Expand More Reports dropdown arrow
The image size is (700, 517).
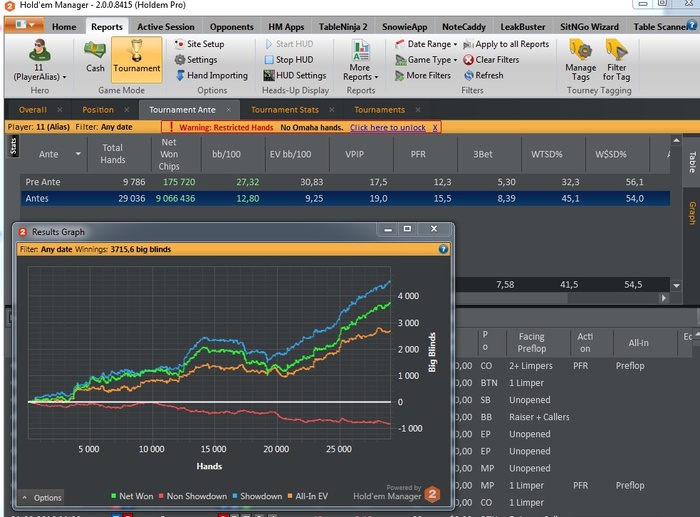tap(376, 77)
